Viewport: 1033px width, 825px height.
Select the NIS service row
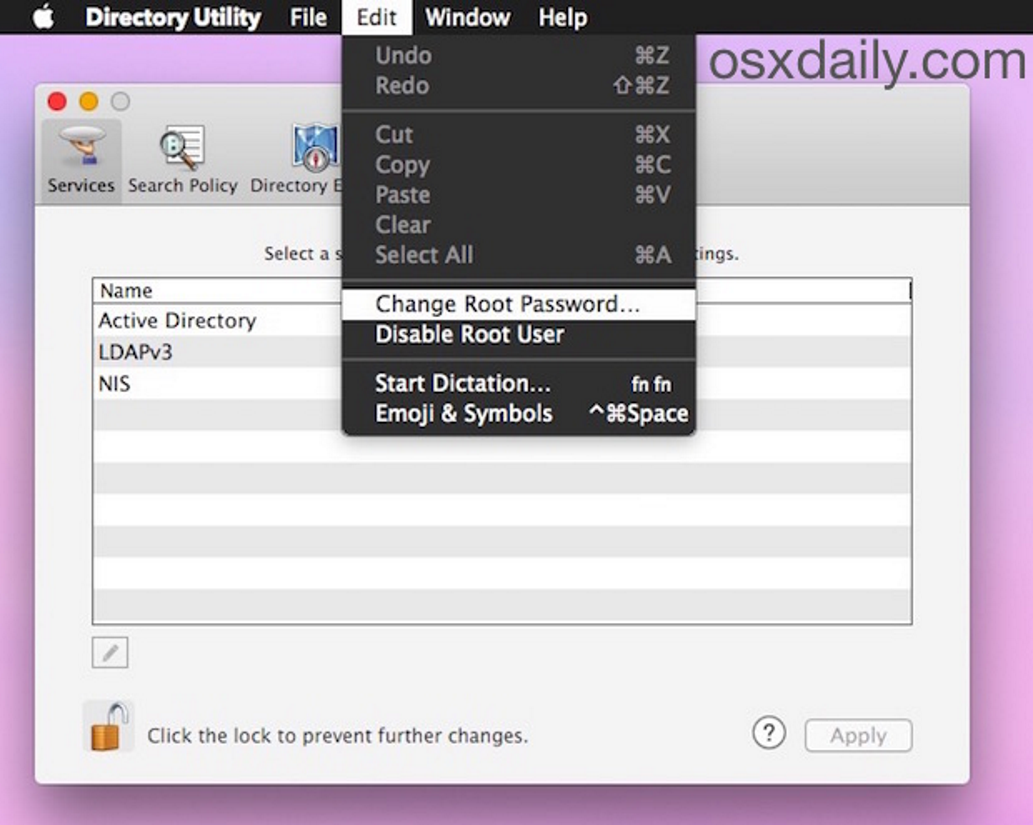click(x=114, y=384)
